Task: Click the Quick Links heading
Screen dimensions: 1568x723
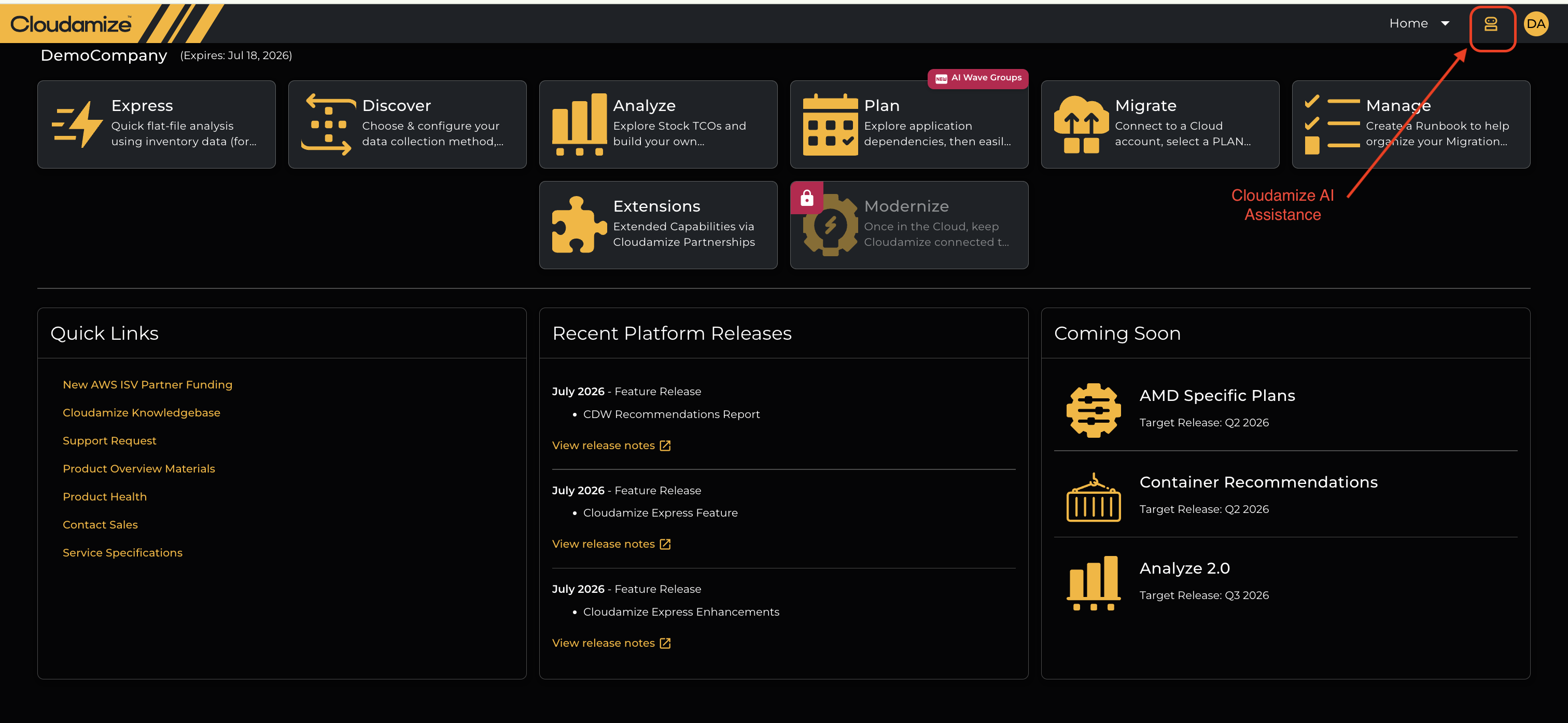Action: 105,334
